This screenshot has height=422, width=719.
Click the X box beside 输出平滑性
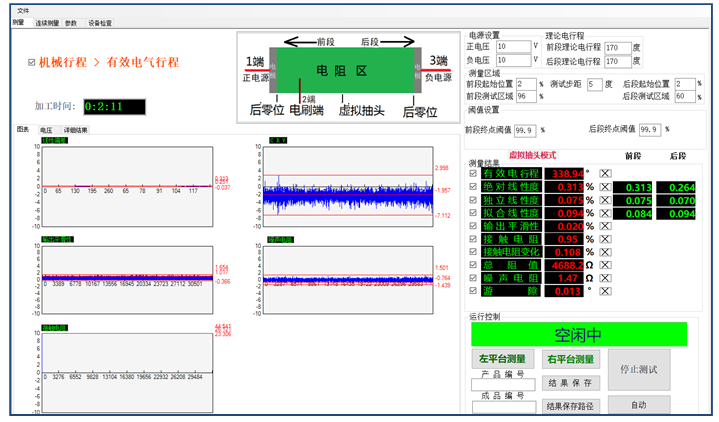pos(605,226)
